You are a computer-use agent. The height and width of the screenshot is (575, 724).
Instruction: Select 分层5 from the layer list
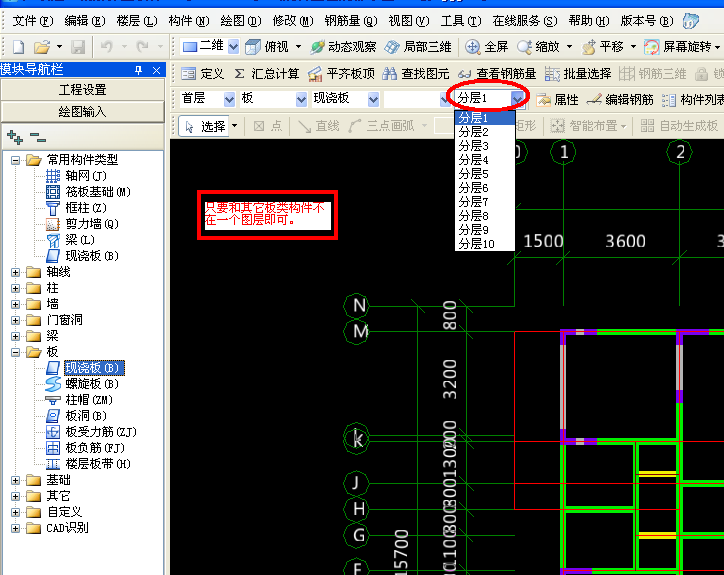click(x=485, y=174)
